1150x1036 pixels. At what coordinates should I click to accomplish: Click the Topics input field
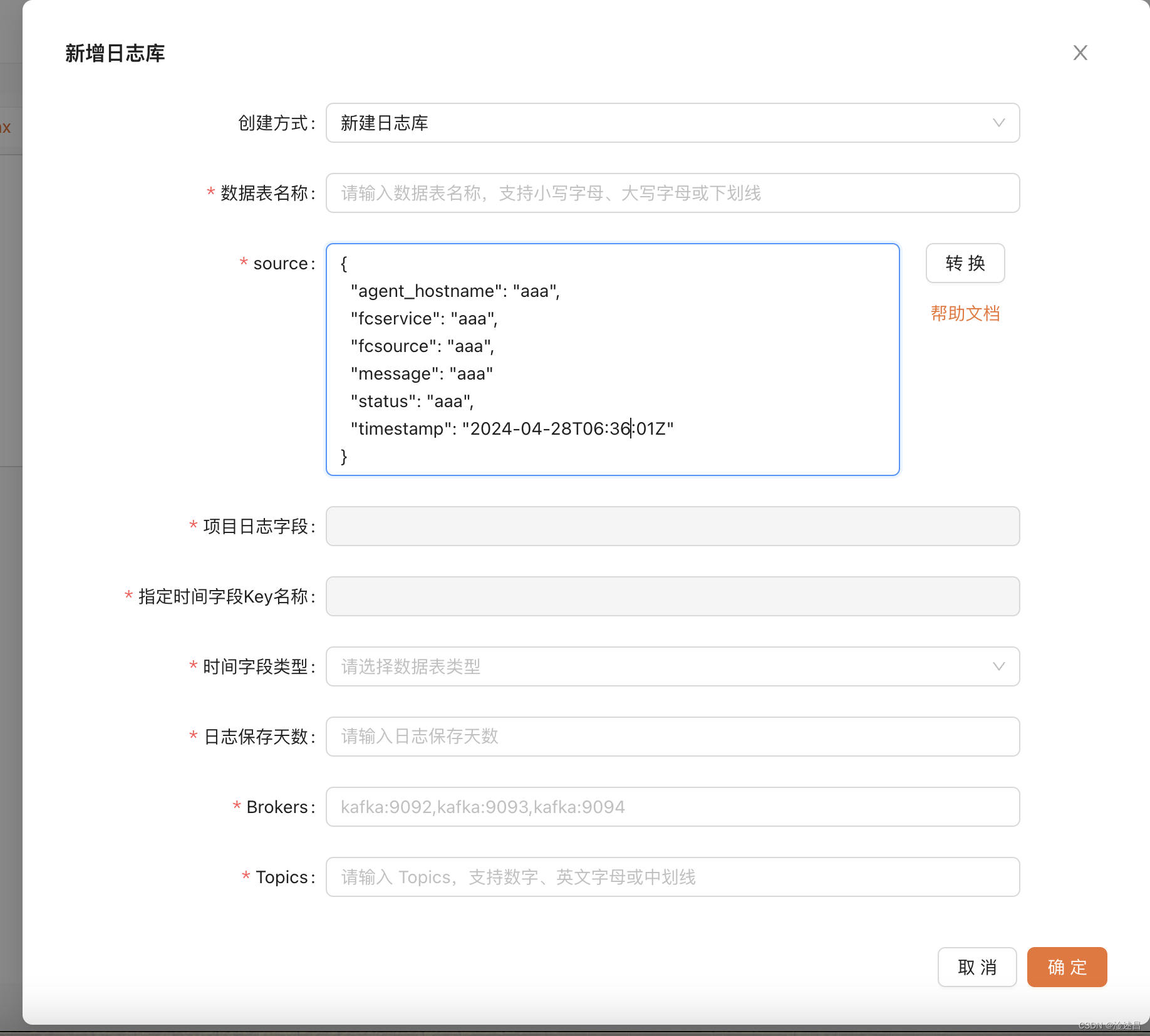(672, 877)
